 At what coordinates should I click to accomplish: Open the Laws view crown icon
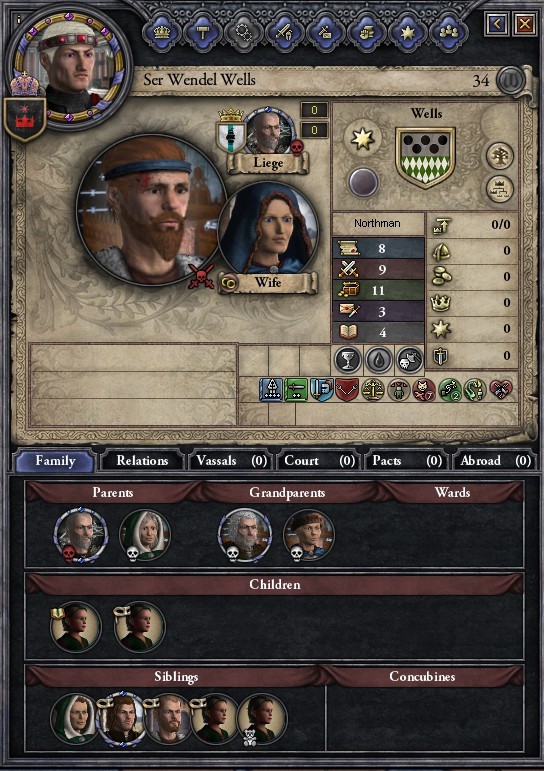point(161,32)
